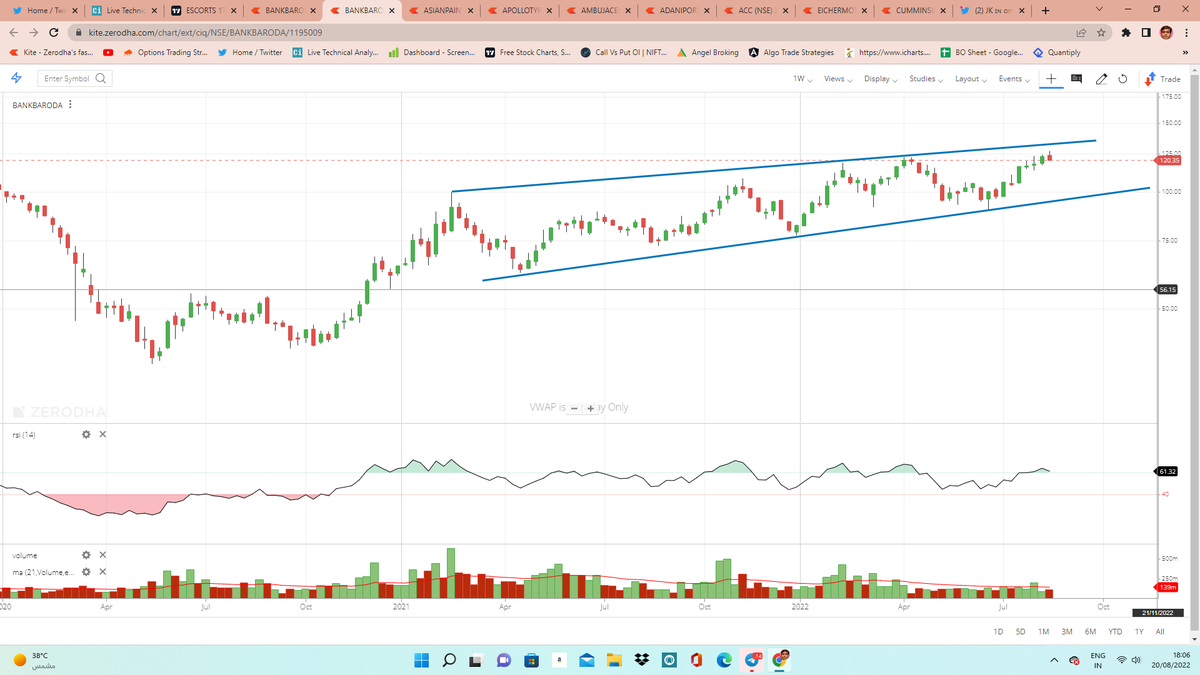Viewport: 1200px width, 675px height.
Task: Share this page via address bar icon
Action: point(1080,33)
